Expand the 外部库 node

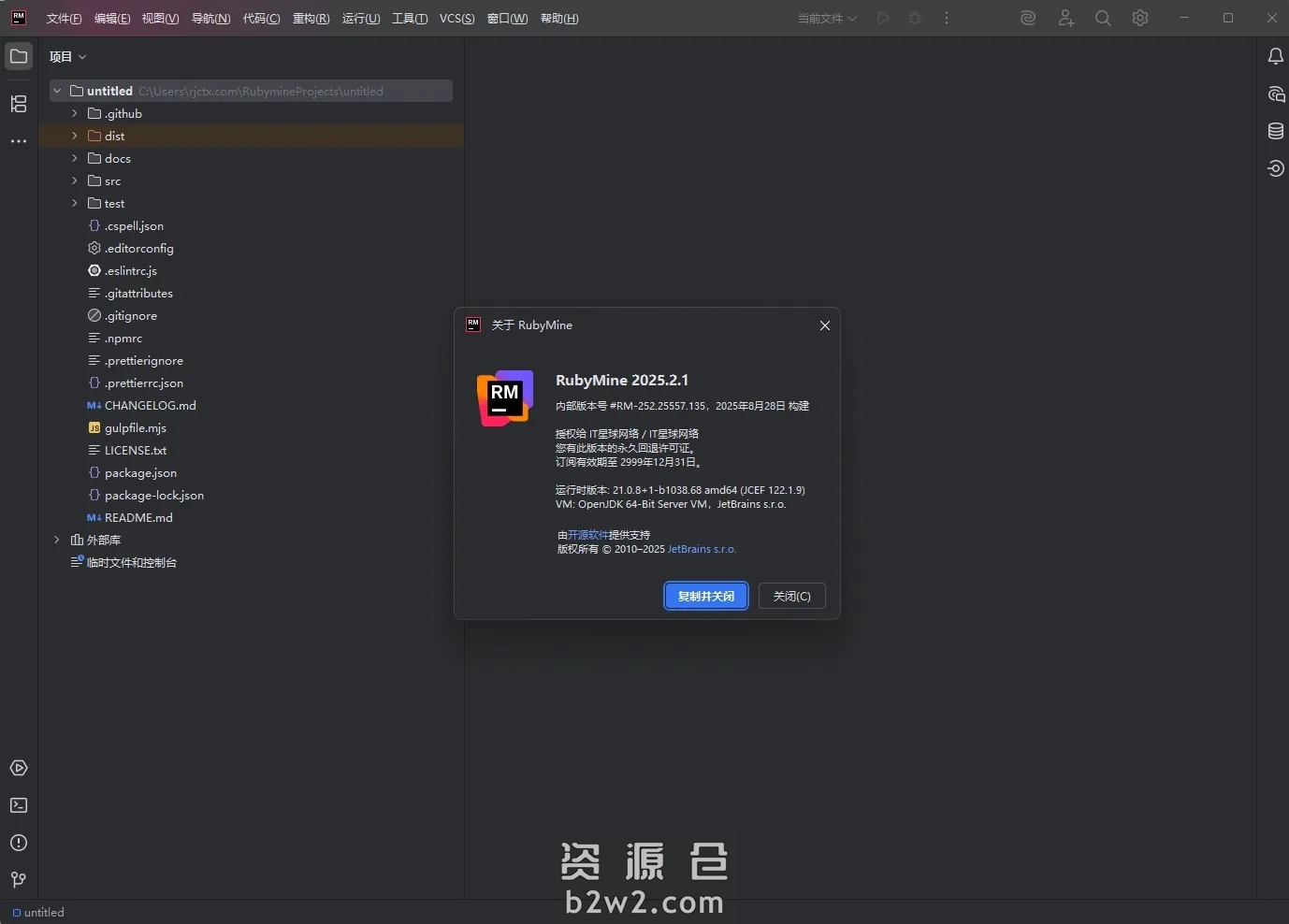click(57, 540)
